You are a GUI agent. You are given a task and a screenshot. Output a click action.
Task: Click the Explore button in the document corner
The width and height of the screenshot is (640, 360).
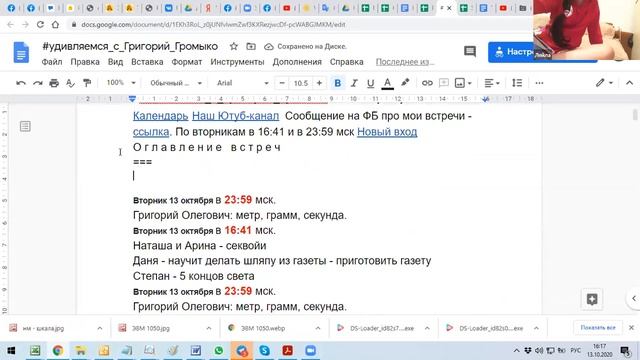[x=592, y=299]
